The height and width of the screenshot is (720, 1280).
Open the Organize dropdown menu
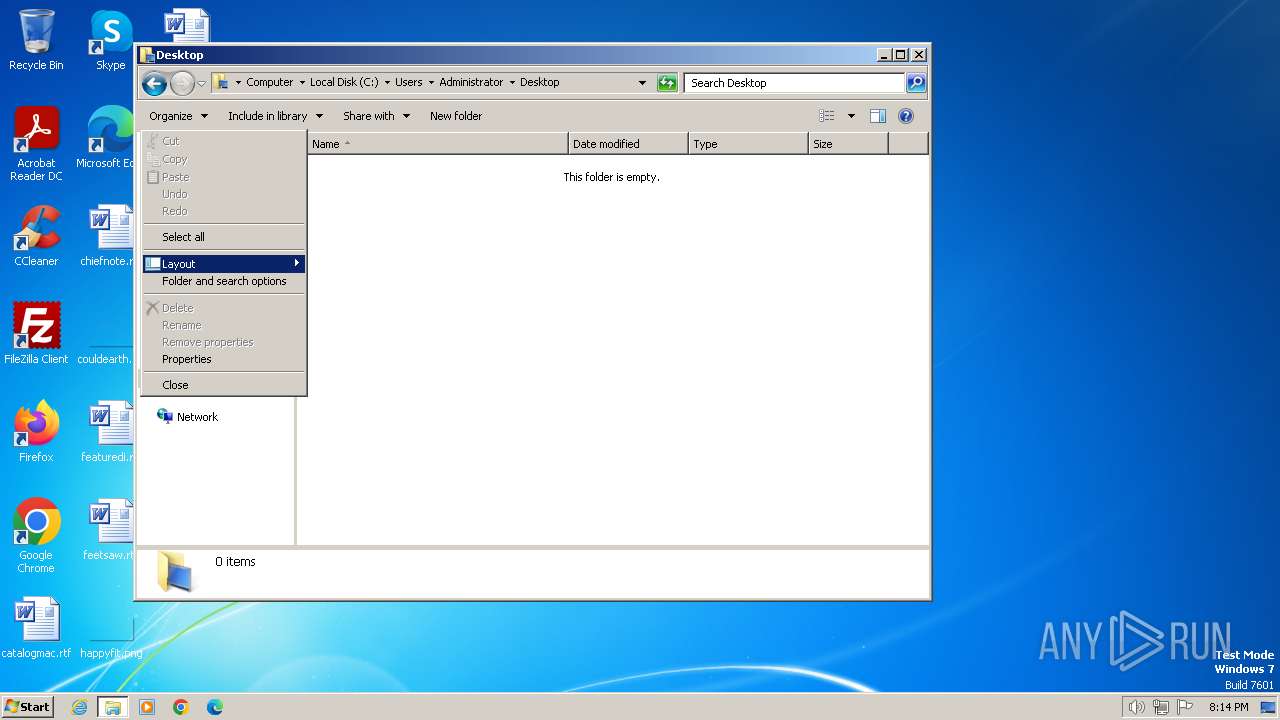(178, 116)
